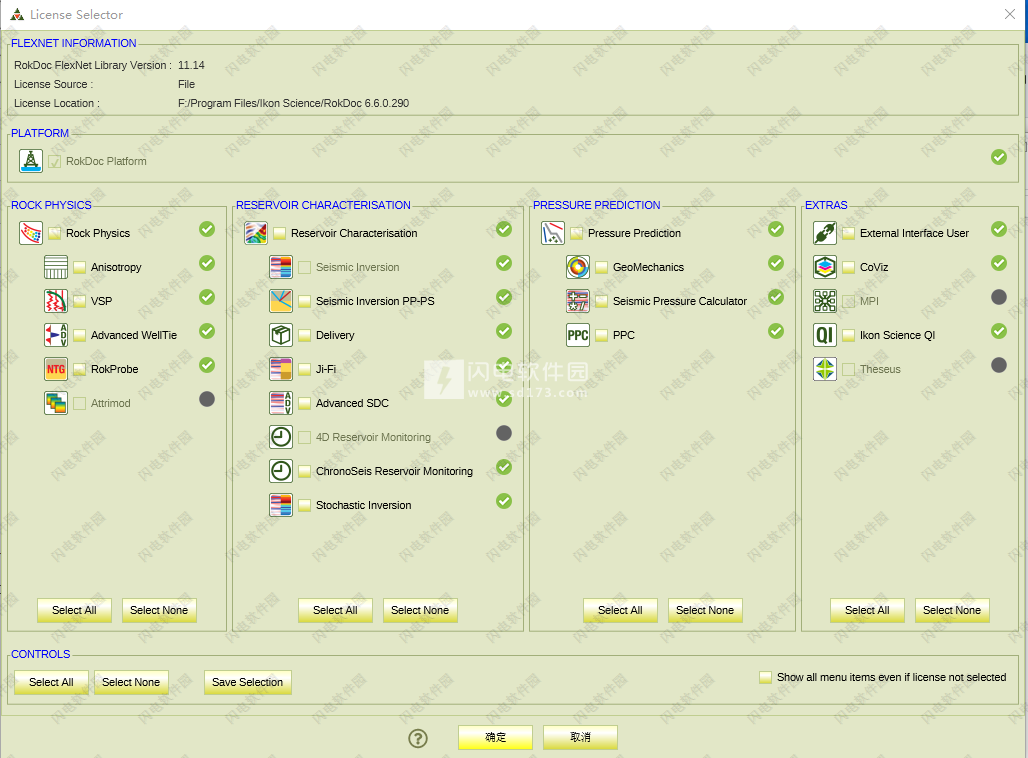Screen dimensions: 1028x758
Task: Confirm with the 确定 button
Action: point(495,738)
